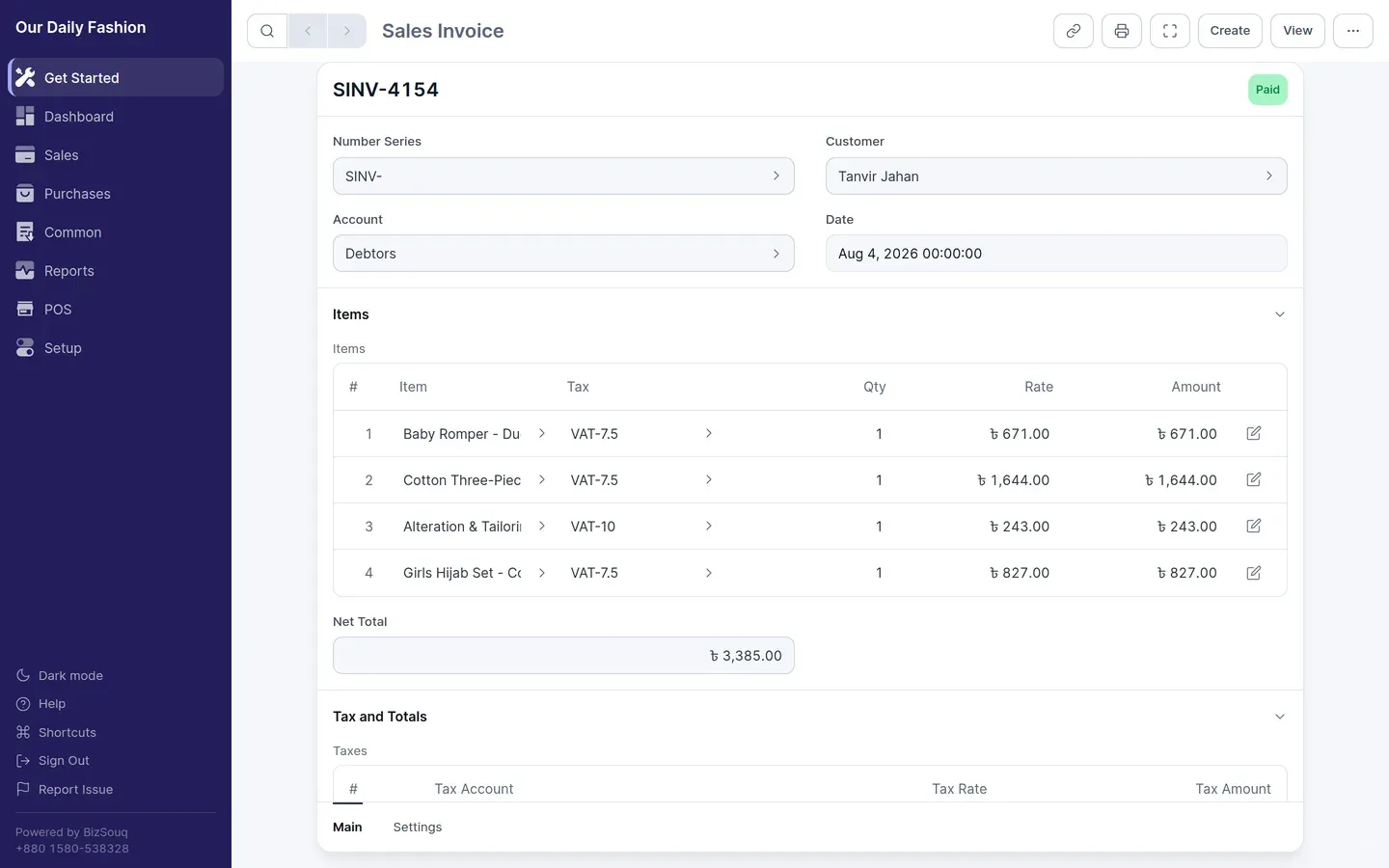Viewport: 1389px width, 868px height.
Task: Switch to the Settings tab
Action: [418, 827]
